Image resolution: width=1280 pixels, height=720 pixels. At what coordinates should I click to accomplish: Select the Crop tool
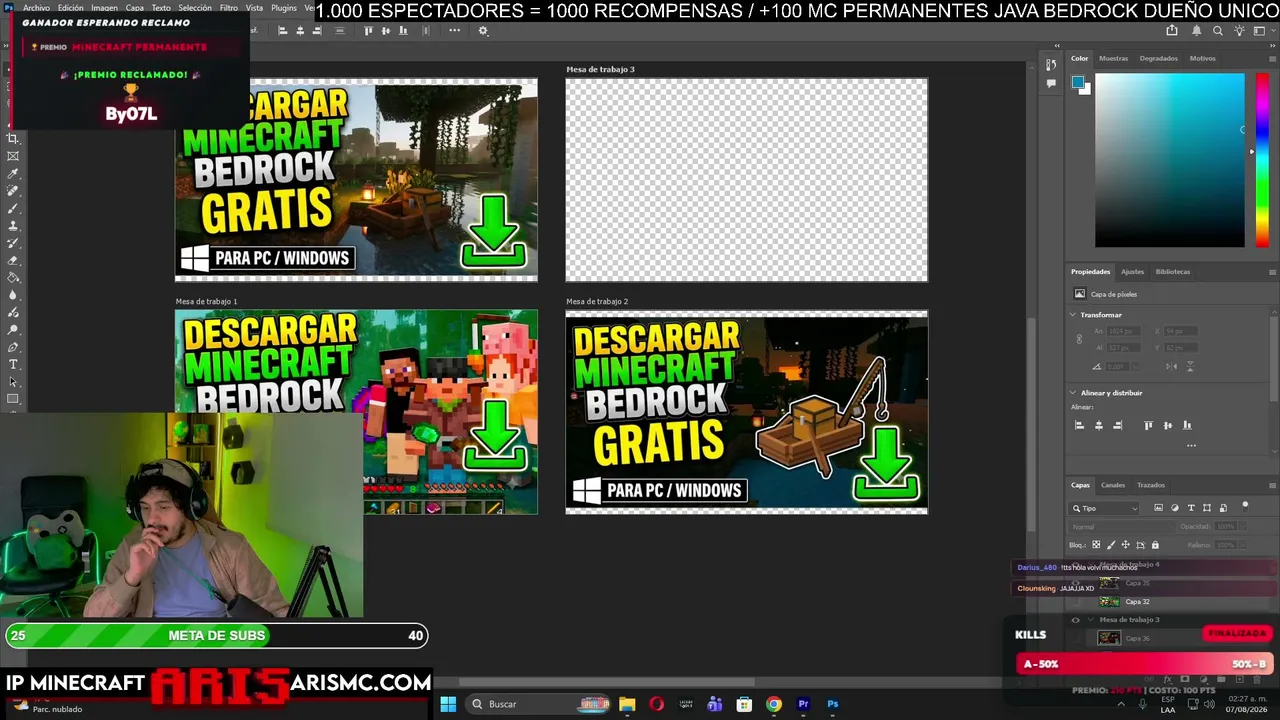13,139
